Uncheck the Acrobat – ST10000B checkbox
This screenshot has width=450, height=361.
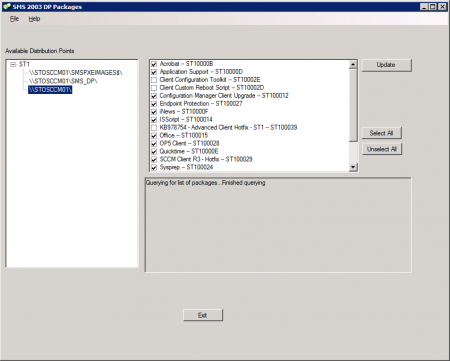(x=154, y=64)
